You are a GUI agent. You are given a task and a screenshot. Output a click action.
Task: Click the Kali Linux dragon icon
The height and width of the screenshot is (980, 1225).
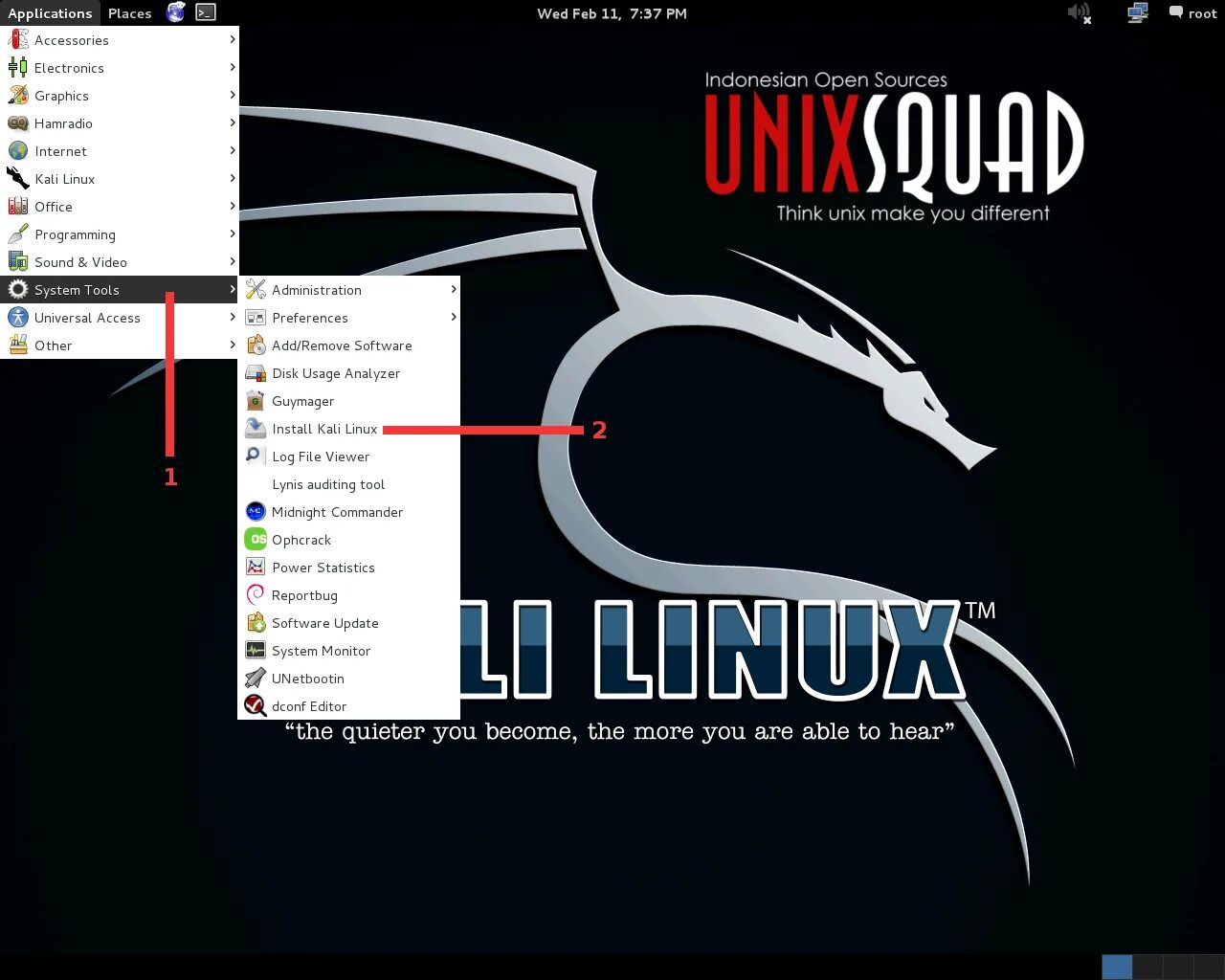click(x=18, y=179)
